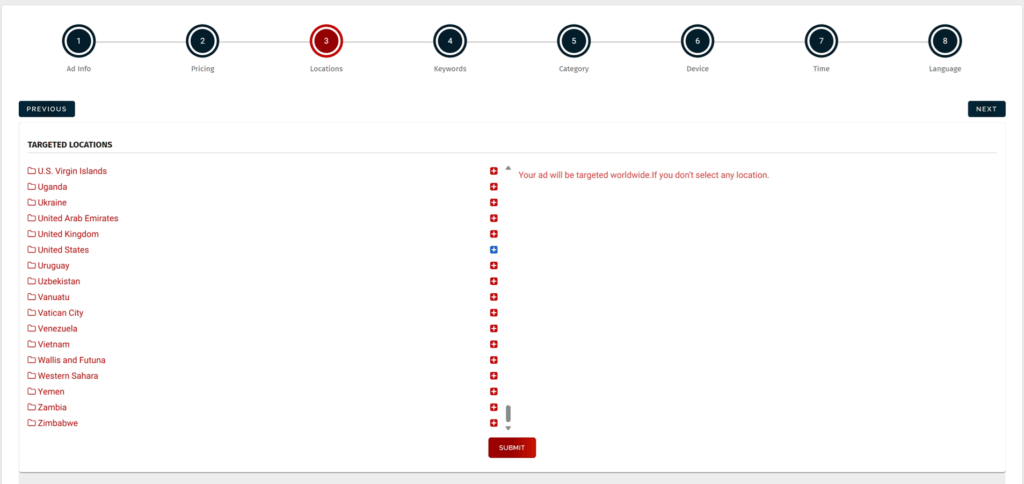Click the Previous button
This screenshot has height=484, width=1024.
(46, 109)
